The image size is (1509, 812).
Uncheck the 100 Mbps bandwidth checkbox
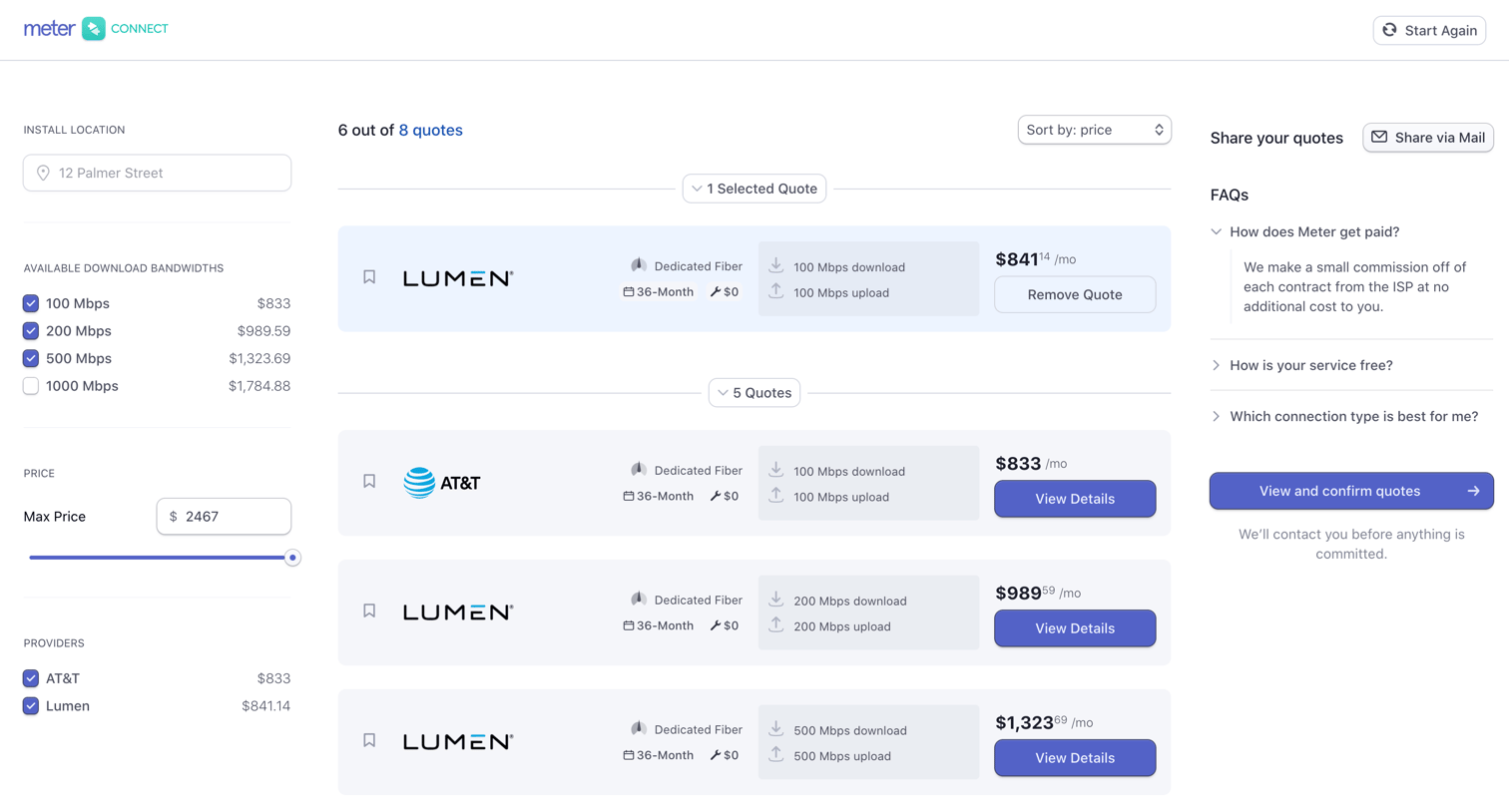click(x=31, y=303)
